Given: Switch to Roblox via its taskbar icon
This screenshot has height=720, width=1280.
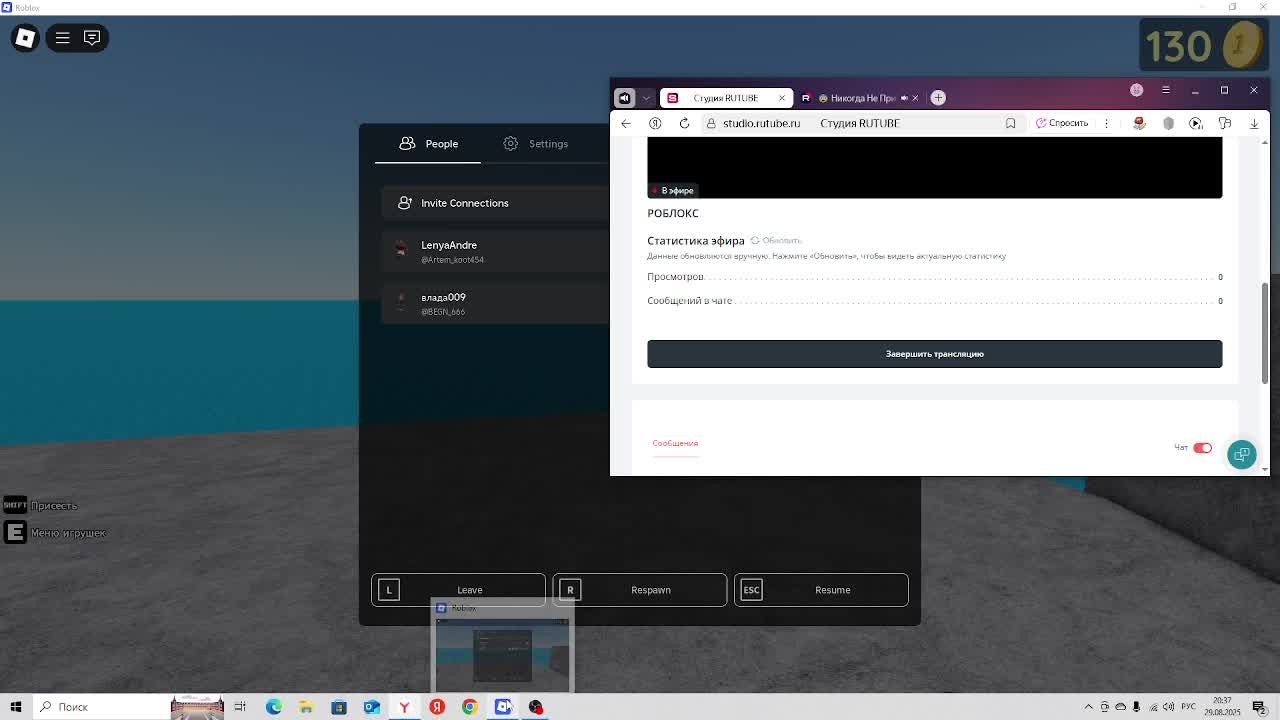Looking at the screenshot, I should (503, 707).
